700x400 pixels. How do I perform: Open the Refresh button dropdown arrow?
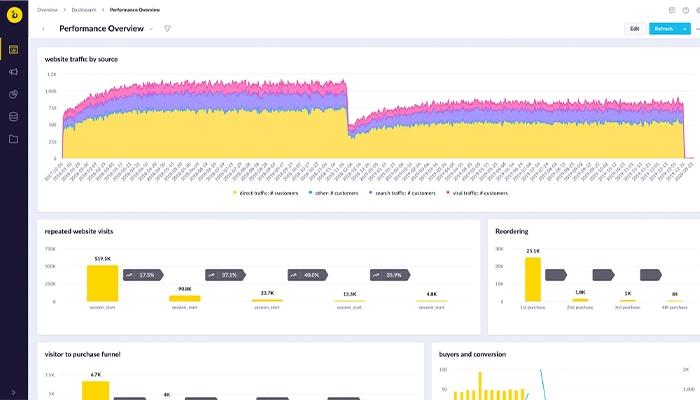point(685,29)
